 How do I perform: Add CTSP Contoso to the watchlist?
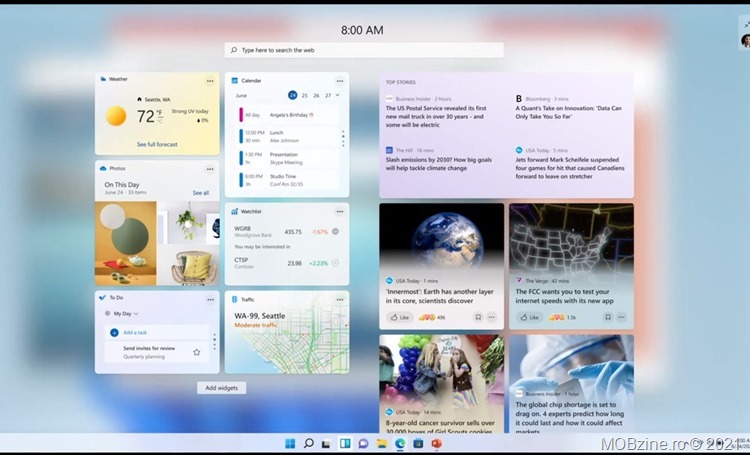tap(335, 263)
